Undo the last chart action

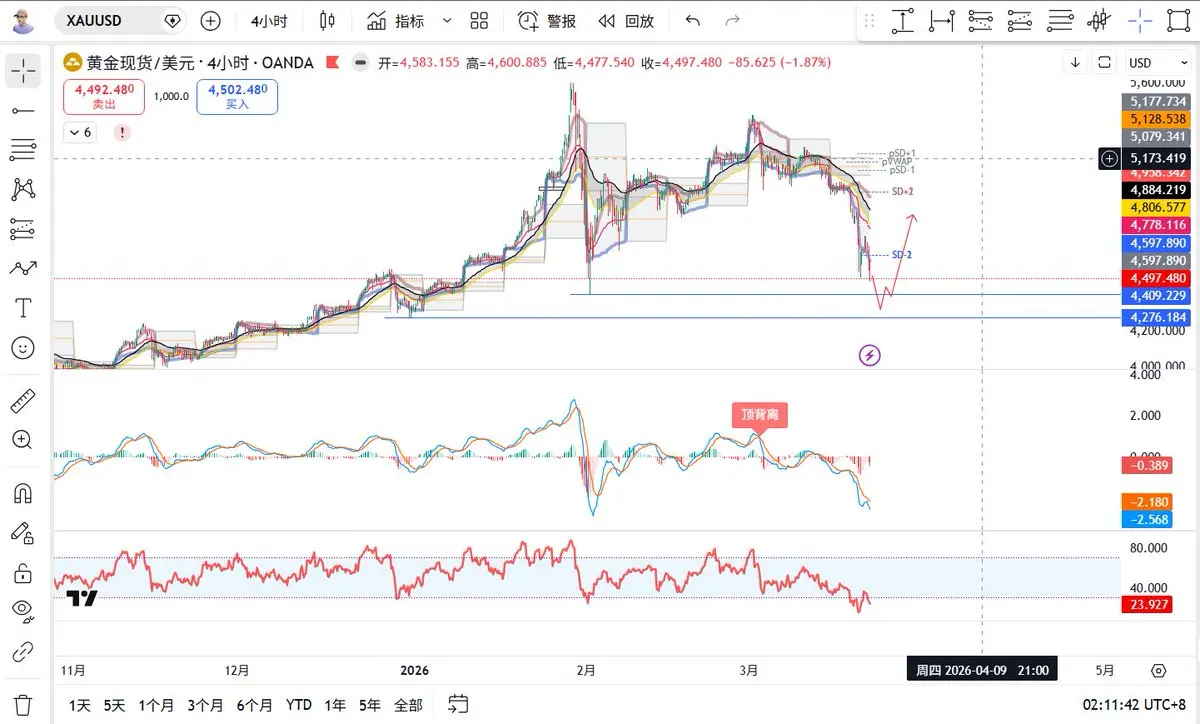(x=693, y=20)
